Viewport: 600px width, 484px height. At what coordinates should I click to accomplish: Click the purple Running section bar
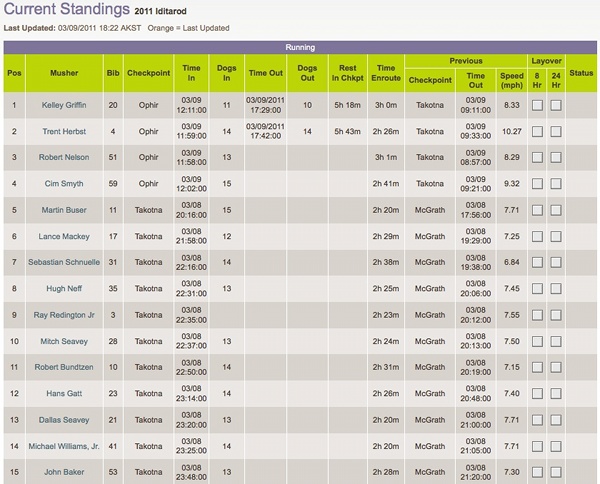(x=300, y=47)
